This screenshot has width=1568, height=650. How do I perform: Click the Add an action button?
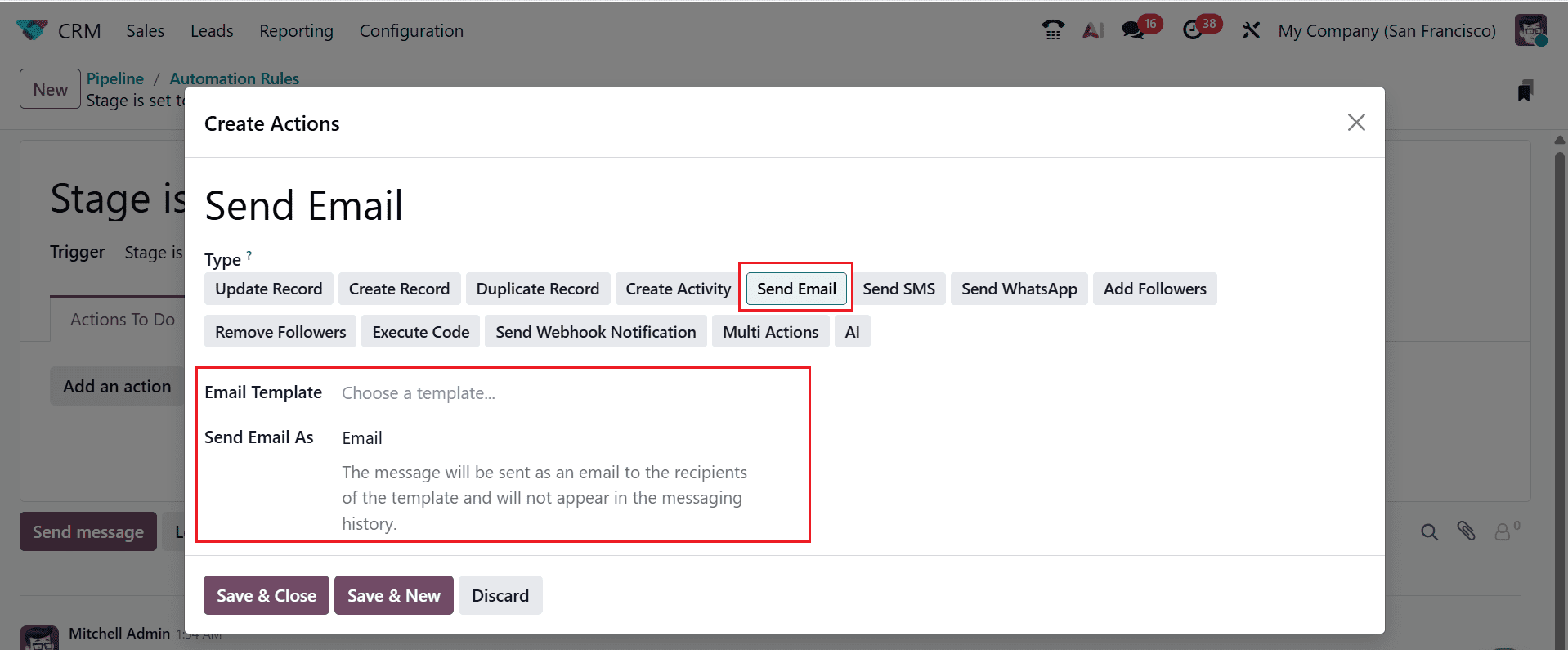[117, 387]
